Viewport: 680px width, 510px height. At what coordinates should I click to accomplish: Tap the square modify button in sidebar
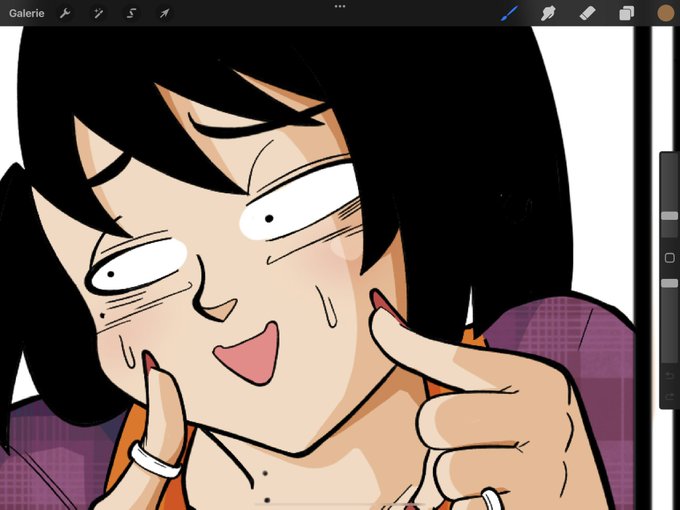point(670,258)
